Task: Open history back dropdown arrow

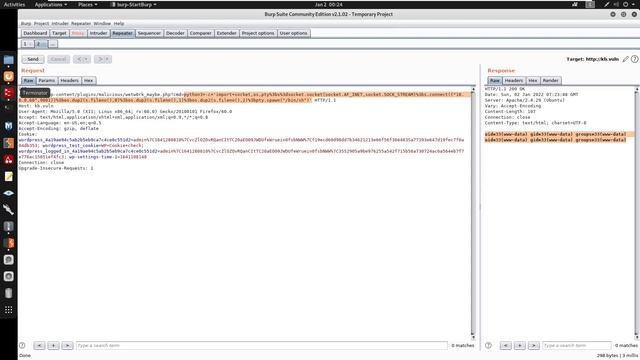Action: click(86, 59)
